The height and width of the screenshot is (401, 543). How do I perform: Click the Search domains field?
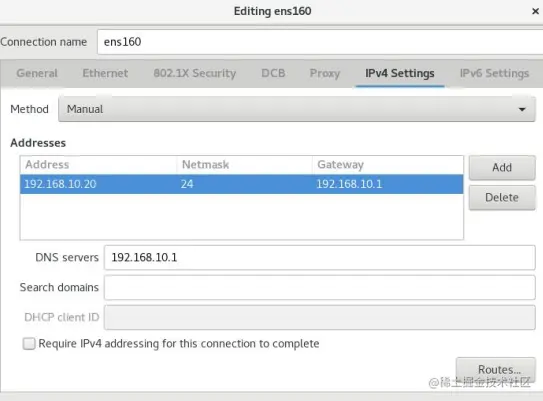(x=320, y=287)
